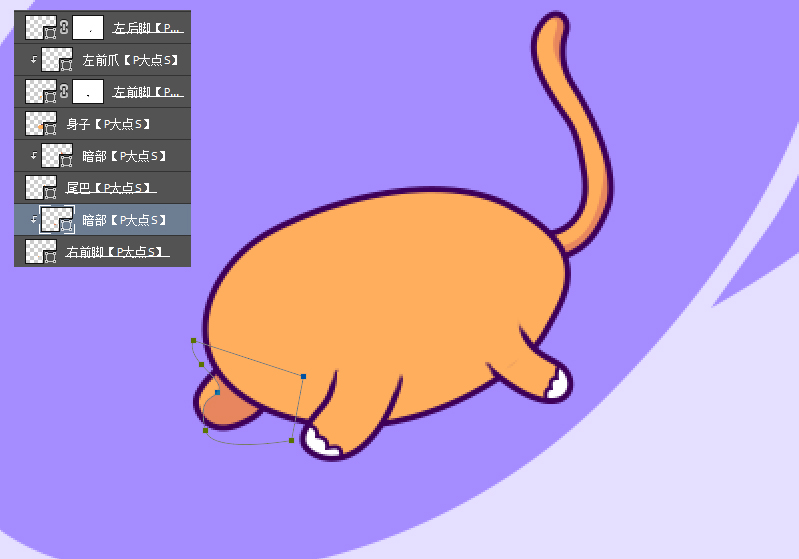Viewport: 799px width, 559px height.
Task: Select the 左后脚 layer name
Action: [146, 27]
